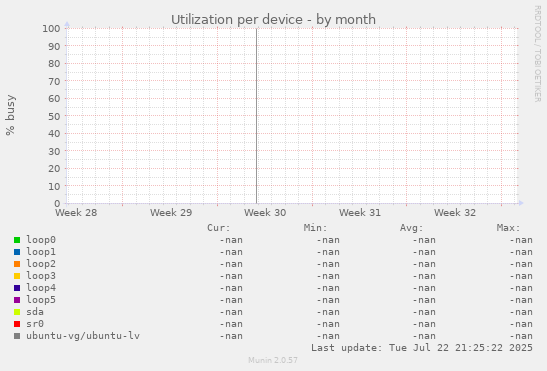This screenshot has width=547, height=371.
Task: Select the ubuntu-vg/ubuntu-lv device label
Action: coord(83,336)
